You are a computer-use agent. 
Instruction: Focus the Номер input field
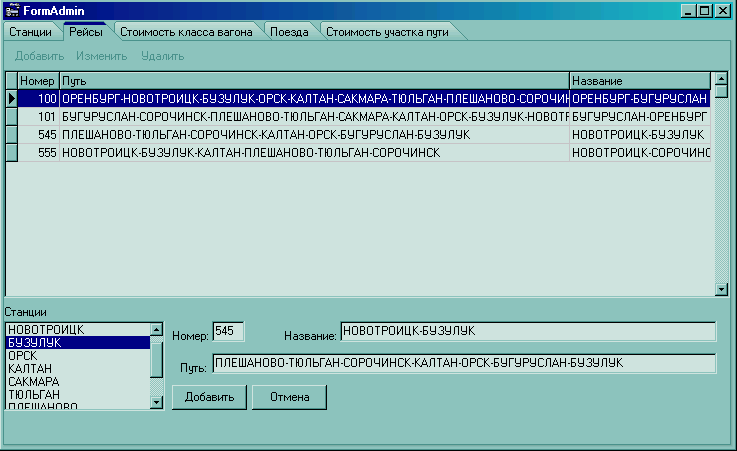[228, 331]
